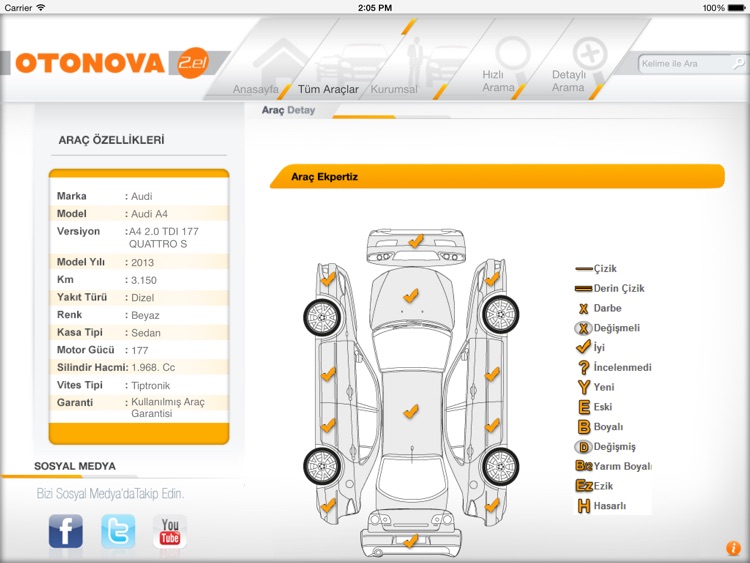The image size is (750, 563).
Task: Click the ARAÇ ÖZELLİKLERİ heading
Action: (x=111, y=140)
